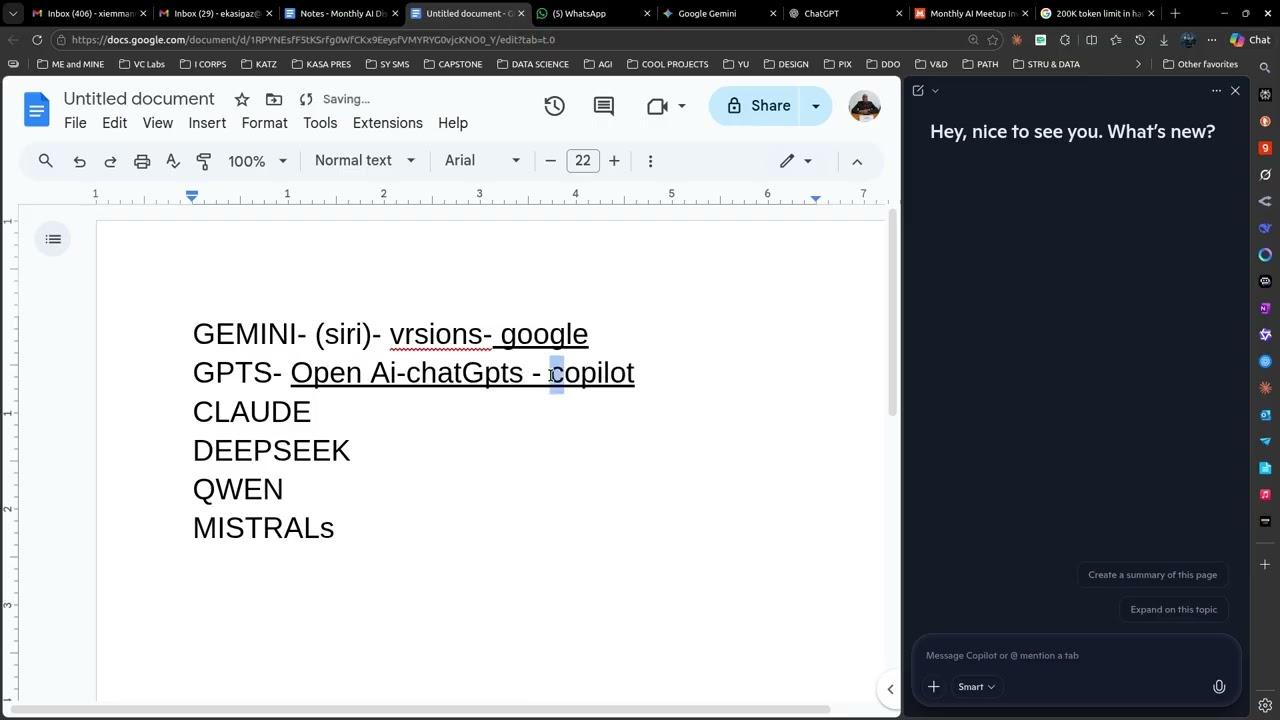Open more toolbar options three dots

coord(650,161)
